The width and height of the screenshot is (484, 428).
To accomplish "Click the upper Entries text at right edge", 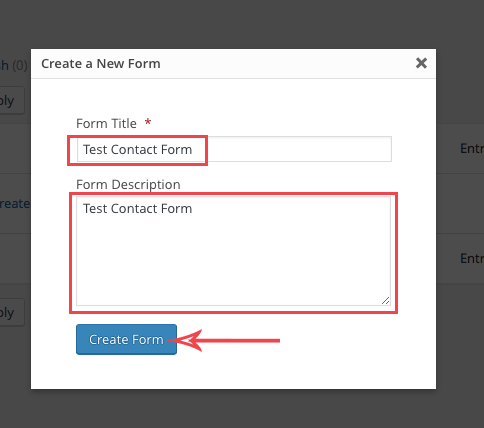I will (x=472, y=149).
